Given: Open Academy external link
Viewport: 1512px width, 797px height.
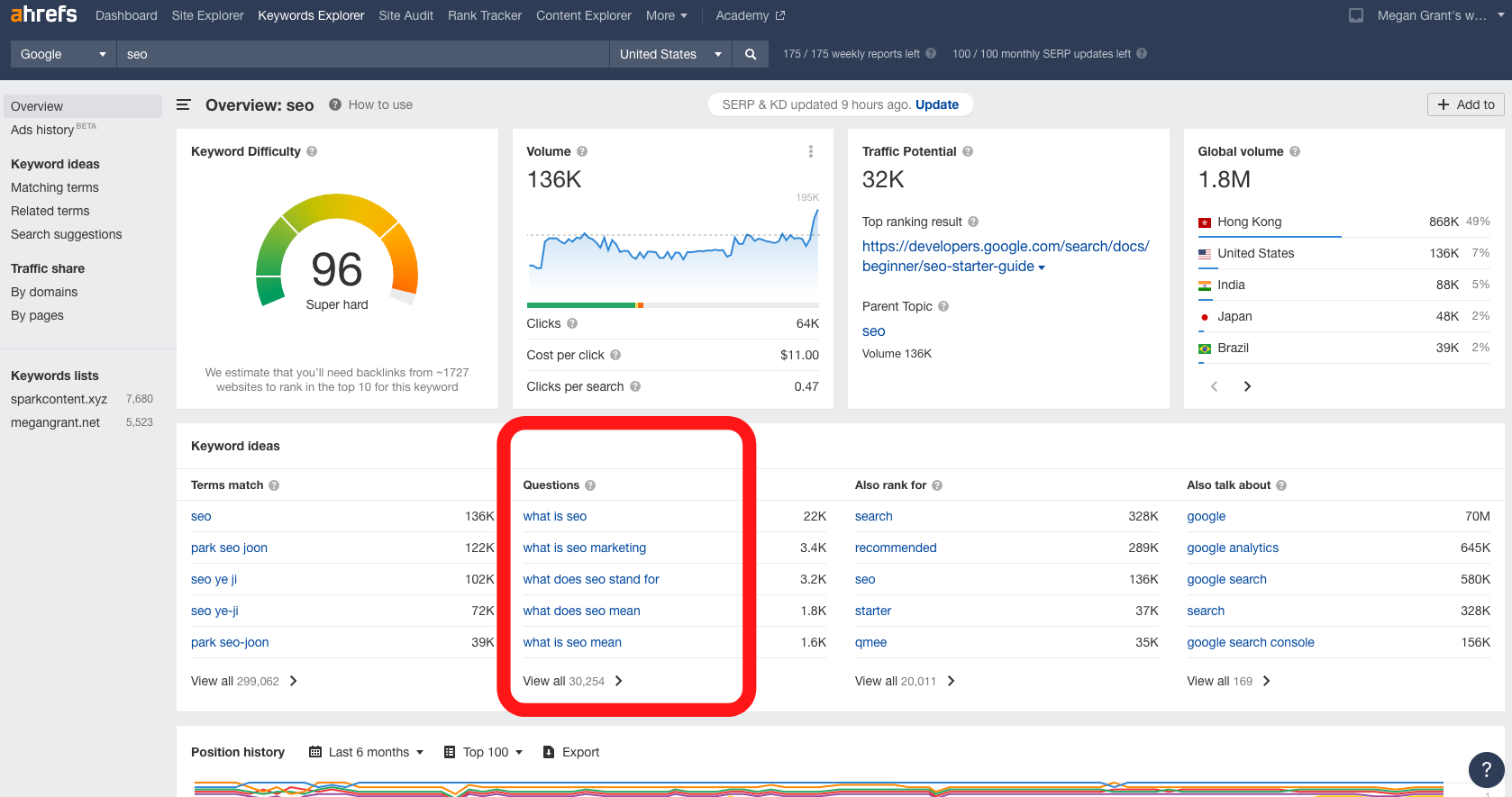Looking at the screenshot, I should [x=751, y=15].
